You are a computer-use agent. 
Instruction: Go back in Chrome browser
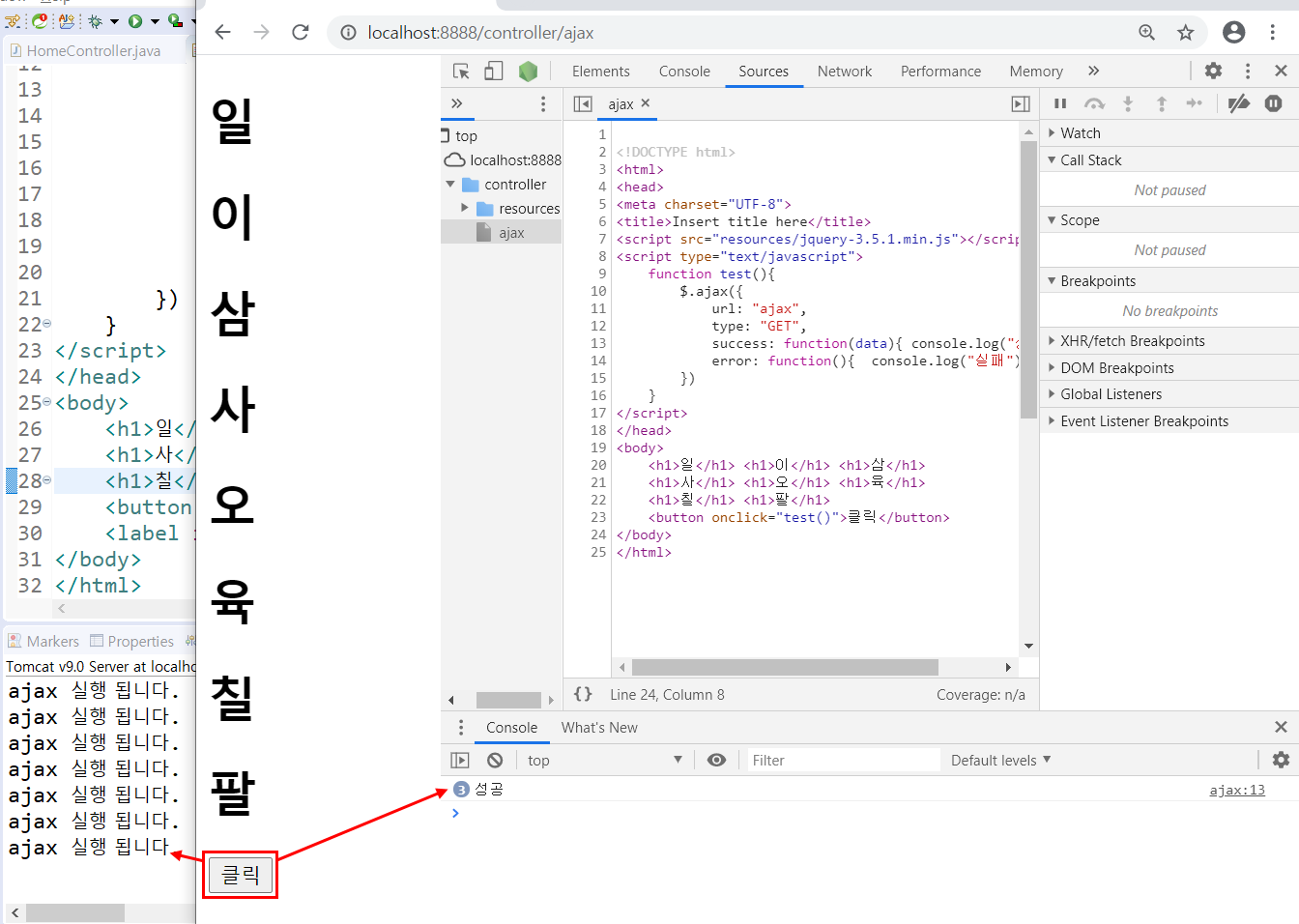click(x=223, y=32)
